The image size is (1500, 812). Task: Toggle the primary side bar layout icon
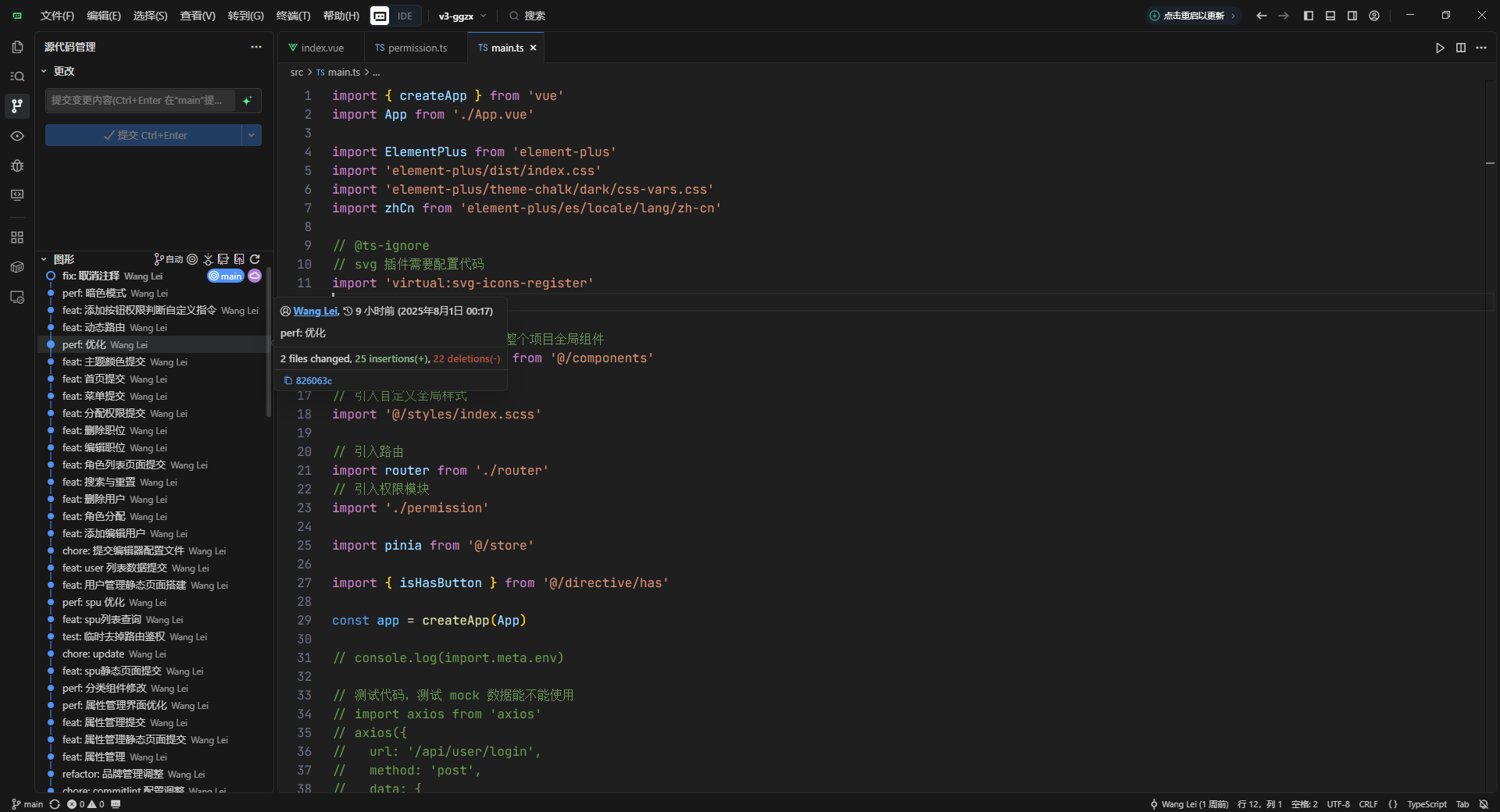point(1309,16)
